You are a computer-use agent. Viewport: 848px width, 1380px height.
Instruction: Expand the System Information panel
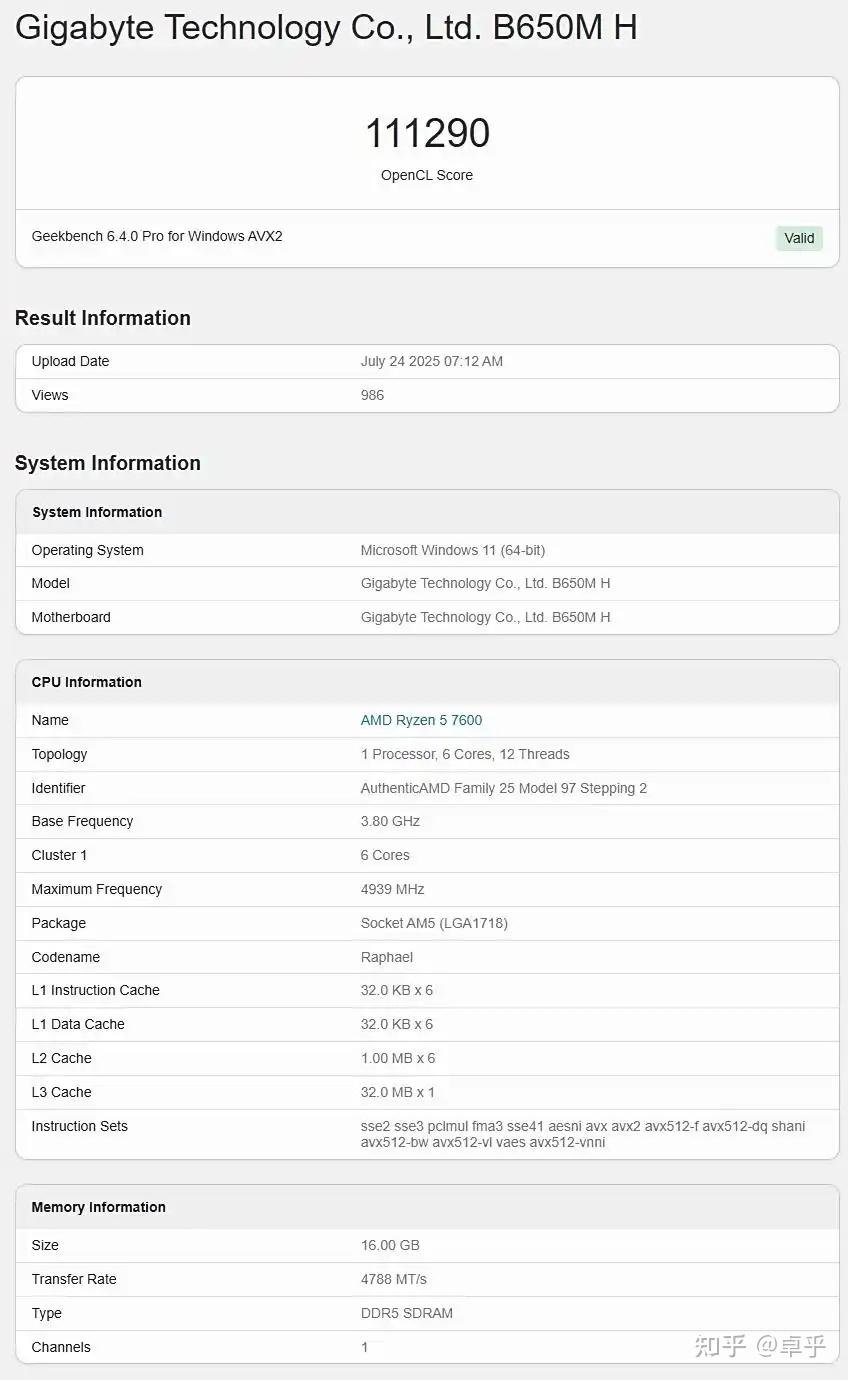point(96,512)
